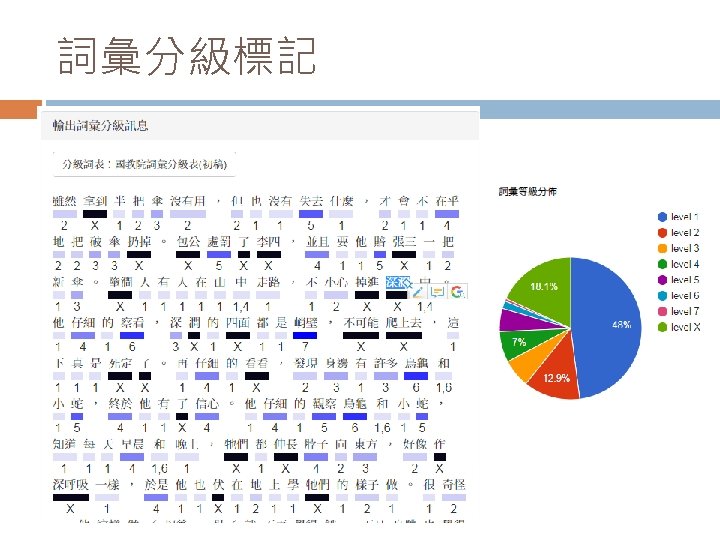Click the word 許多

pyautogui.click(x=386, y=363)
